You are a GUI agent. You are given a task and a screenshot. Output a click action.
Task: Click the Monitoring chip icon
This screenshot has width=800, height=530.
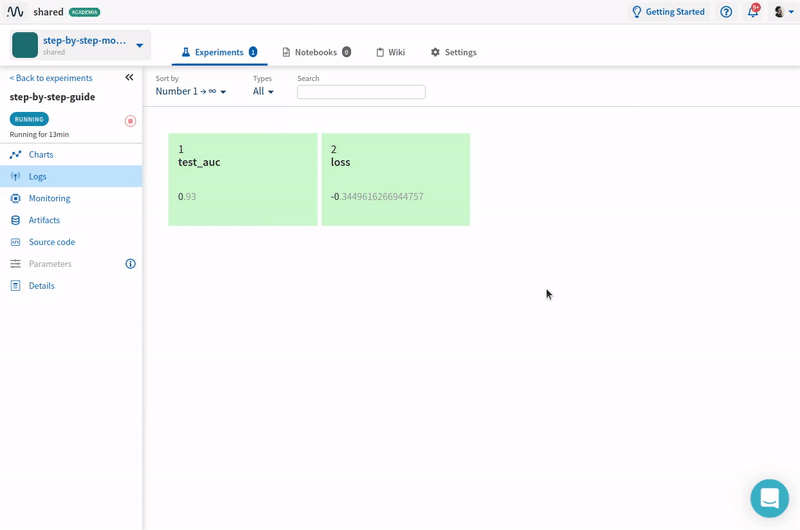[15, 198]
